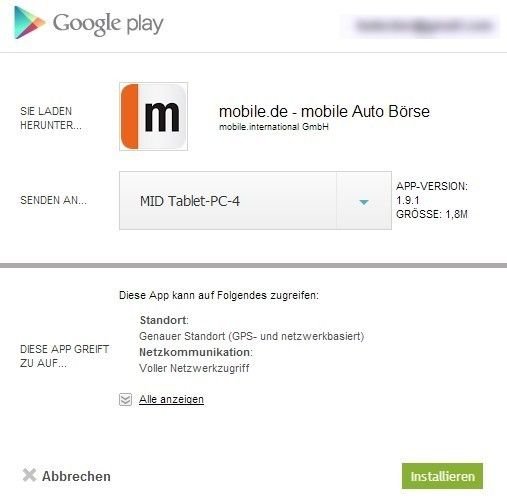This screenshot has height=498, width=507.
Task: Click the grey X cancel icon
Action: pyautogui.click(x=29, y=475)
